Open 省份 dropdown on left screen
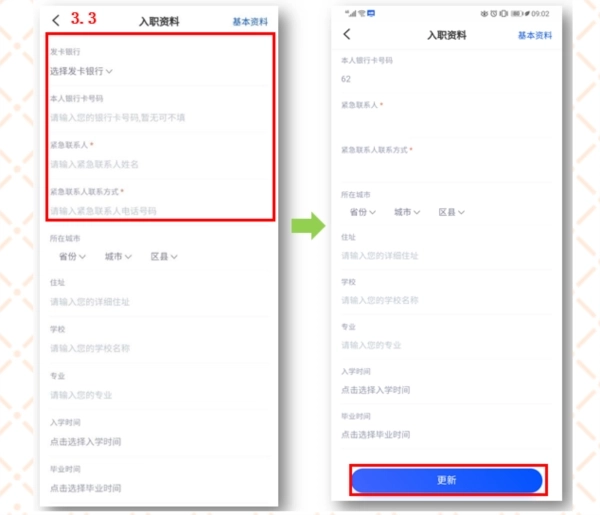Screen dimensions: 600x515 pyautogui.click(x=72, y=256)
